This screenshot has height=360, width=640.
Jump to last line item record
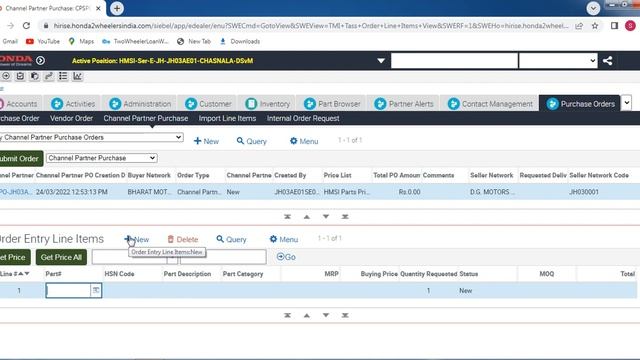(x=345, y=315)
